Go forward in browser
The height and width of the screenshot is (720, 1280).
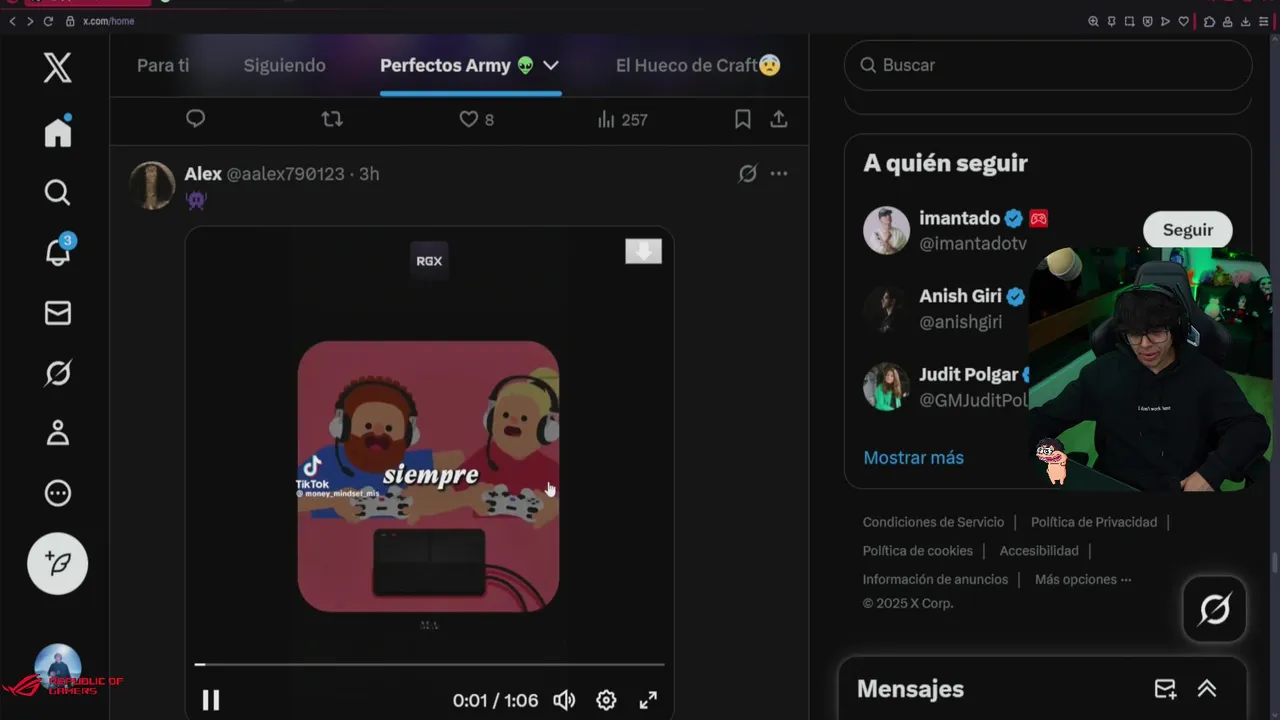point(30,21)
